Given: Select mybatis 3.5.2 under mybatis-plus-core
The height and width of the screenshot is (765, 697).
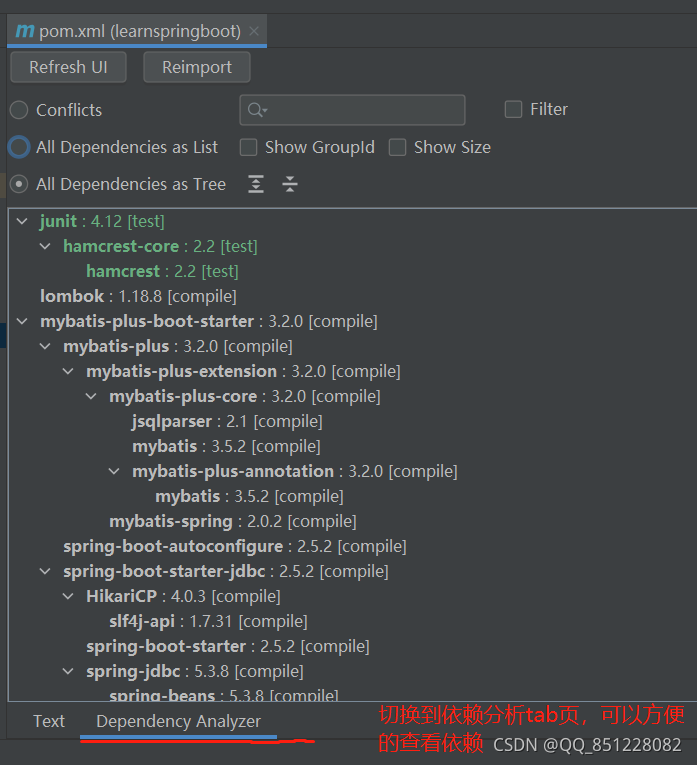Looking at the screenshot, I should 226,446.
